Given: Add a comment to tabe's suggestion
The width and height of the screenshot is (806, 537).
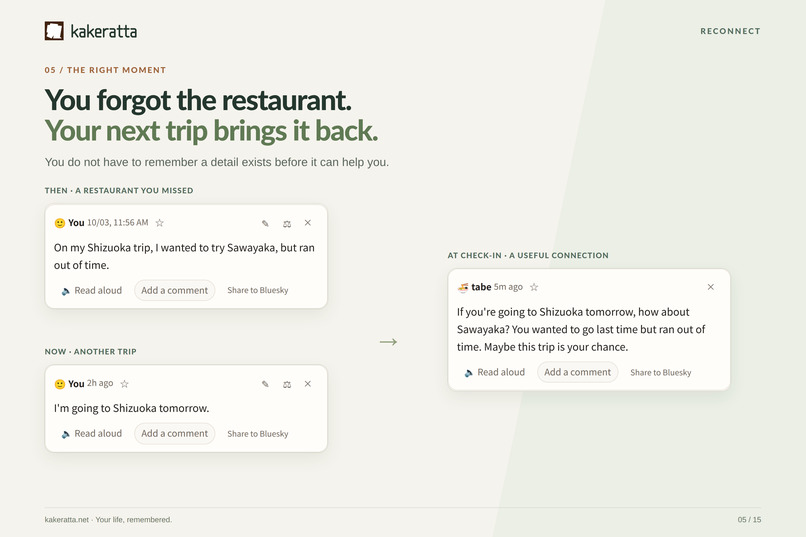Looking at the screenshot, I should tap(578, 372).
